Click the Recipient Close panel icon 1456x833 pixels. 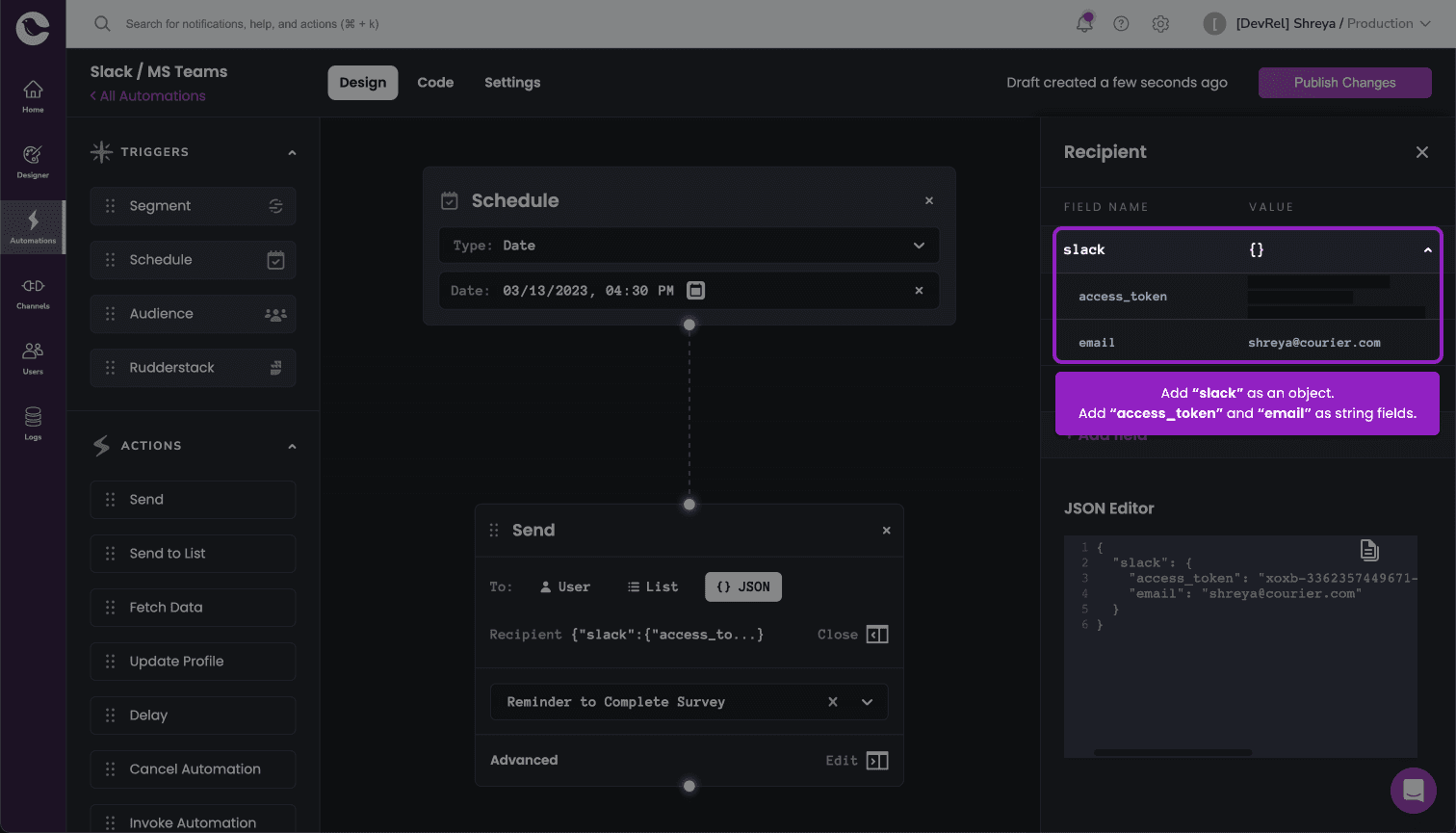point(877,634)
